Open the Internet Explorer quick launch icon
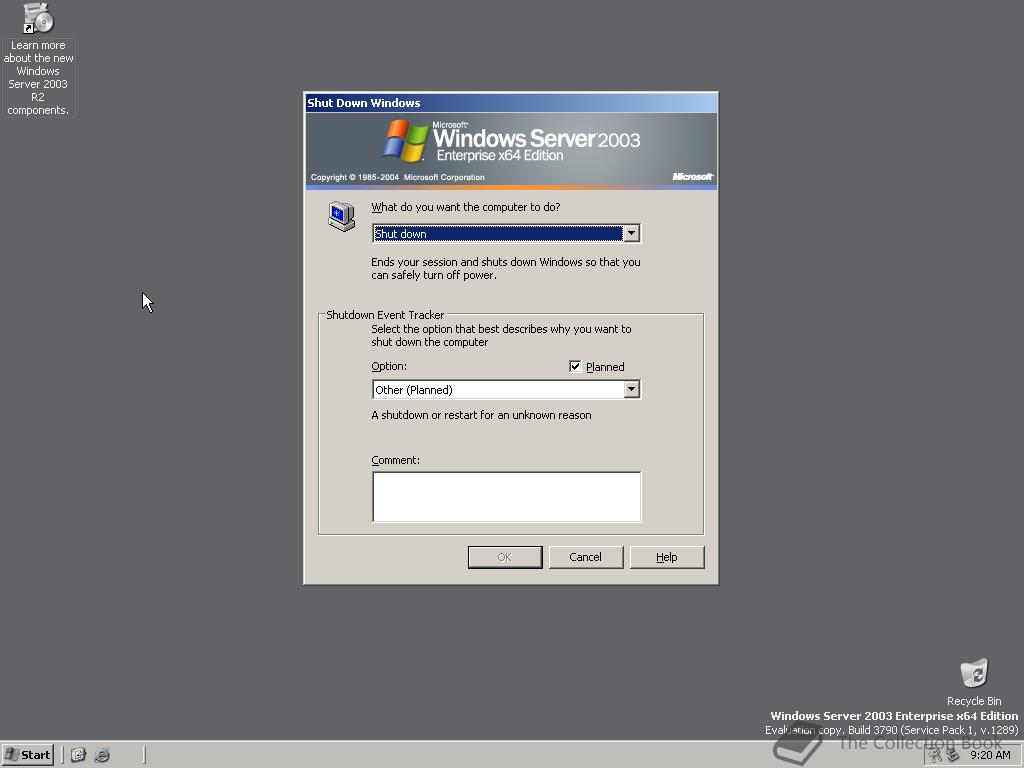Image resolution: width=1024 pixels, height=768 pixels. point(102,755)
